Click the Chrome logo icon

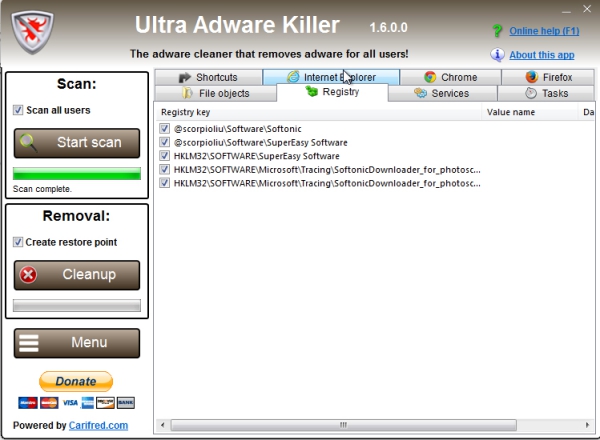[430, 77]
